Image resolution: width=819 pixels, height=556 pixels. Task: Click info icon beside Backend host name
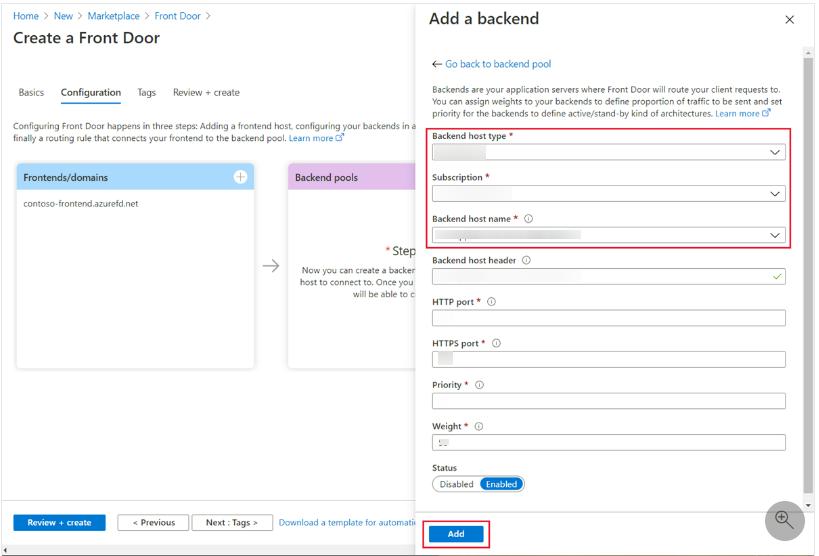tap(528, 219)
